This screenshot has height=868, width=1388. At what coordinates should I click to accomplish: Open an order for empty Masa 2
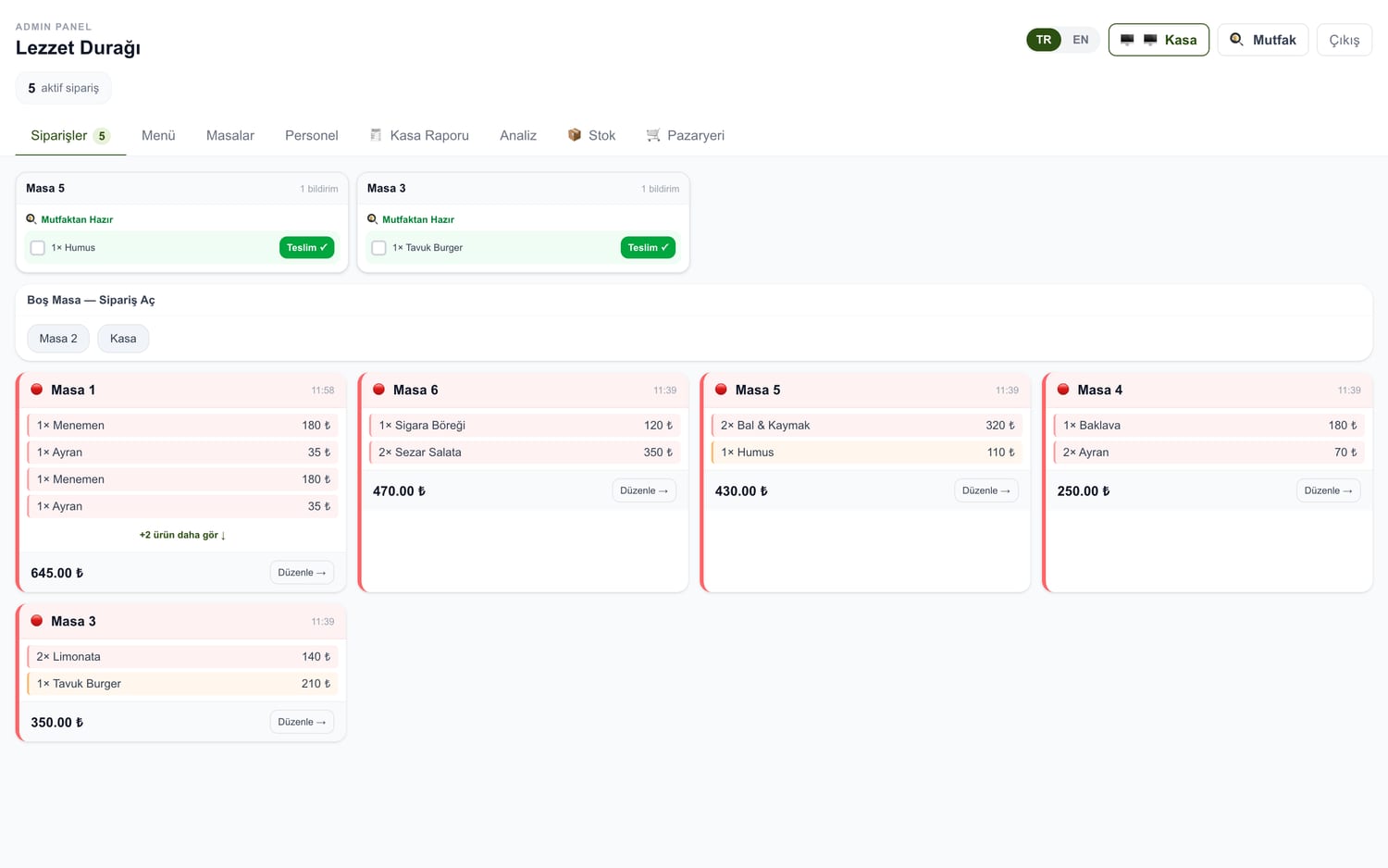pyautogui.click(x=58, y=339)
